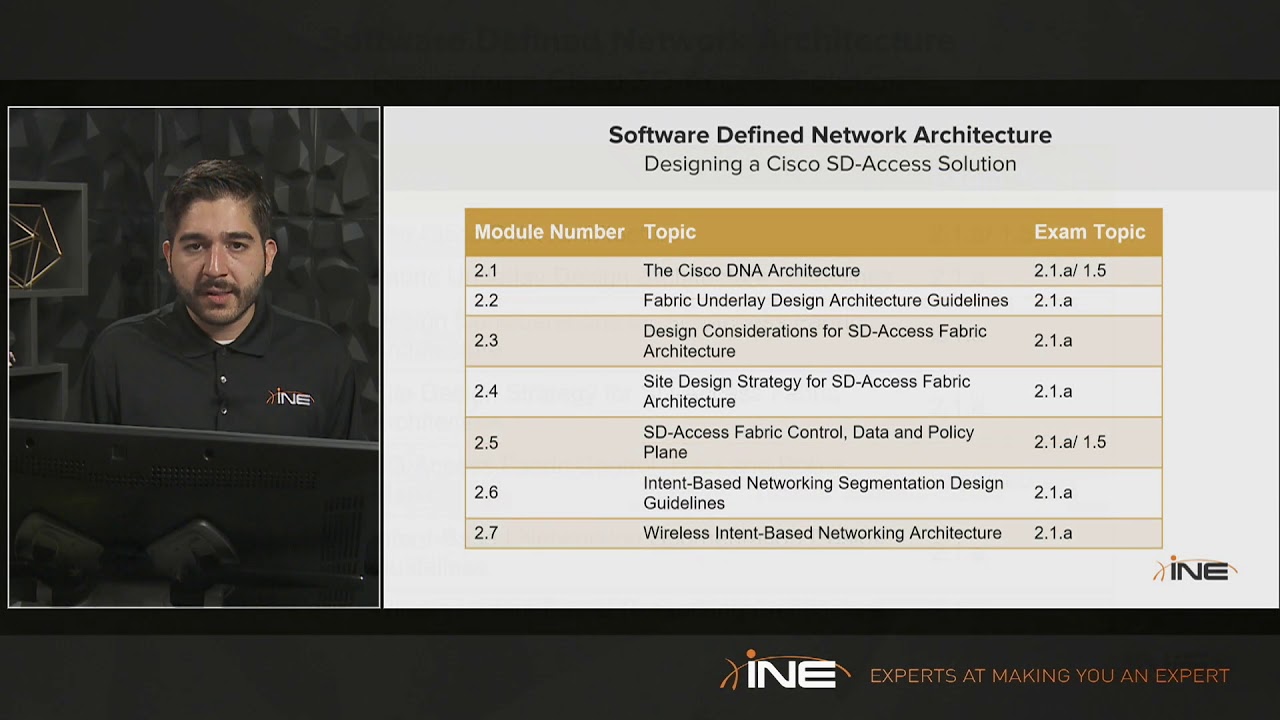Screen dimensions: 1280x720
Task: Click exam topic '2.1.a/ 1.5' in row 2.5
Action: (1070, 442)
